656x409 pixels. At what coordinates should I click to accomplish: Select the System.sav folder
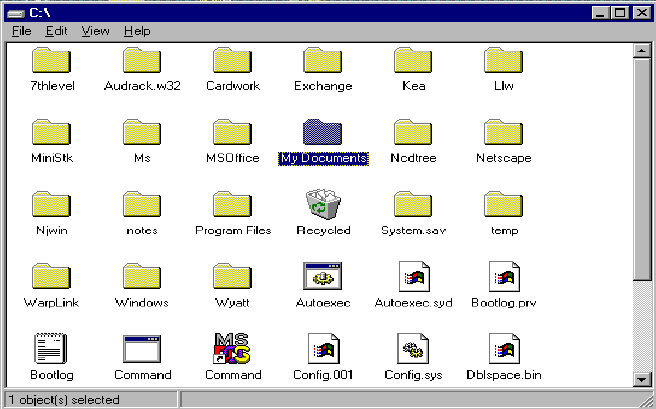tap(413, 204)
